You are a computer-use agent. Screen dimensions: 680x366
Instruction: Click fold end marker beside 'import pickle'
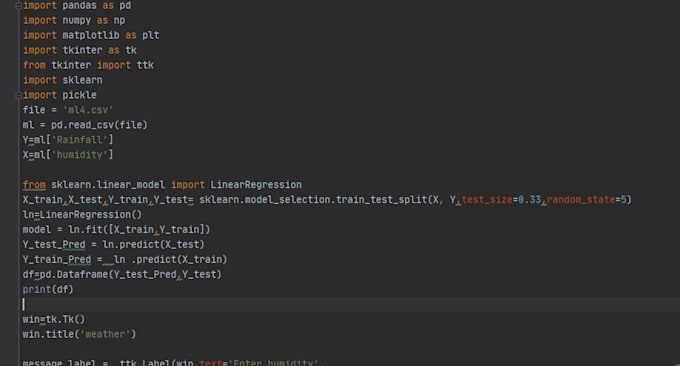(x=18, y=95)
